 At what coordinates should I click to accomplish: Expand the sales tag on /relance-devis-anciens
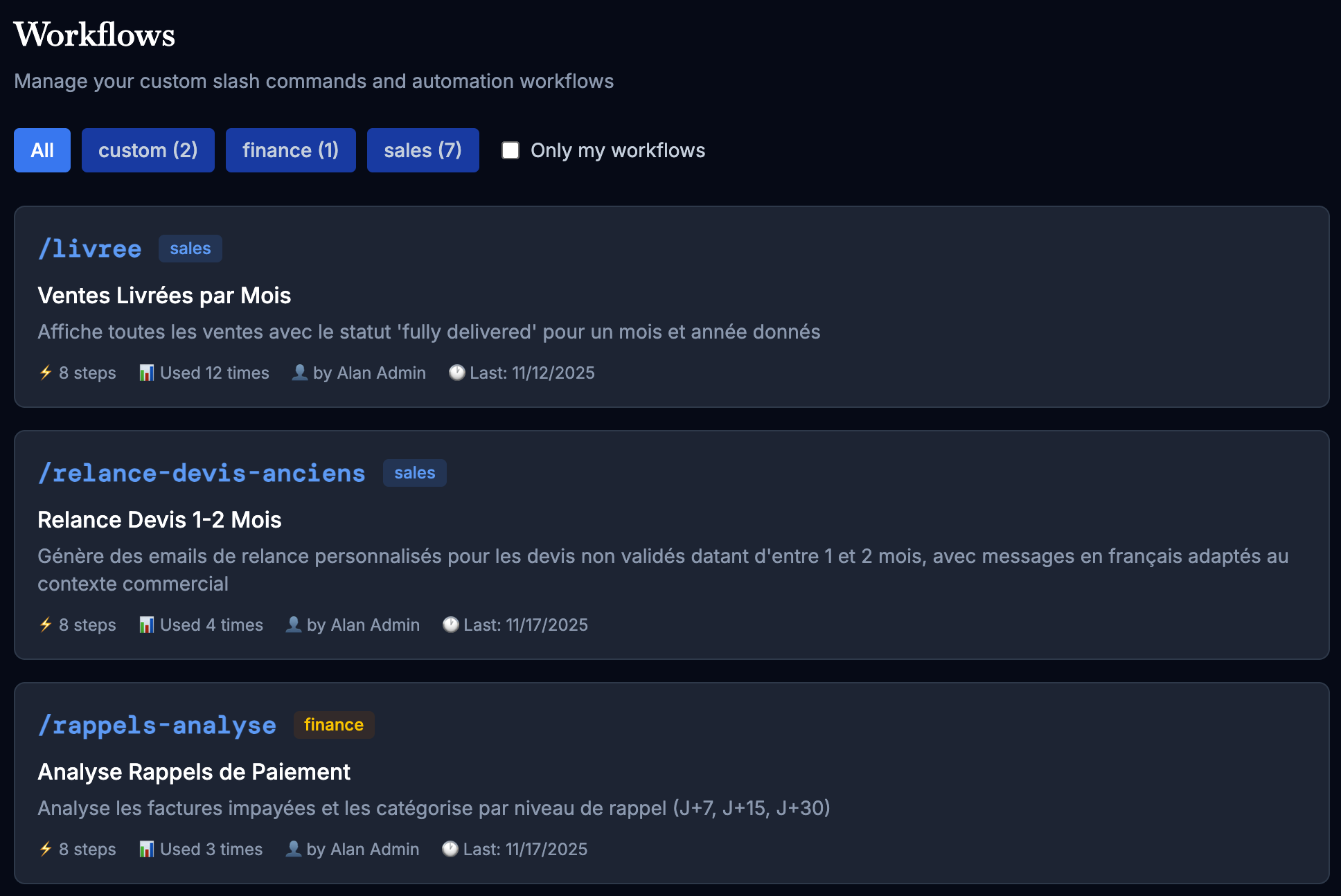coord(414,473)
